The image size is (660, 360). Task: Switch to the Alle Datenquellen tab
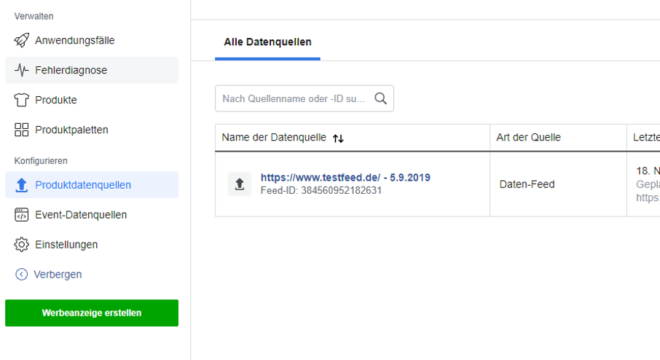pyautogui.click(x=268, y=42)
